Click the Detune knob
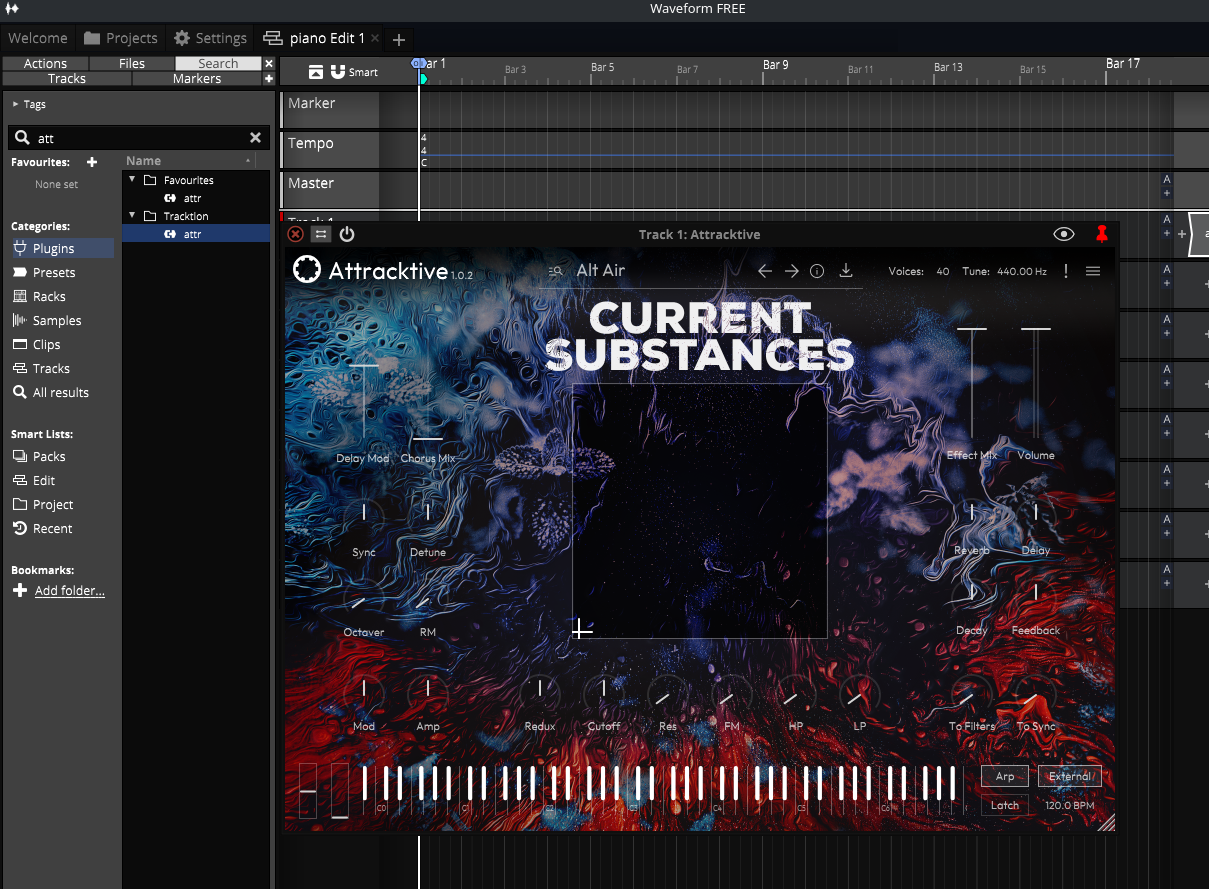This screenshot has height=889, width=1209. point(428,514)
